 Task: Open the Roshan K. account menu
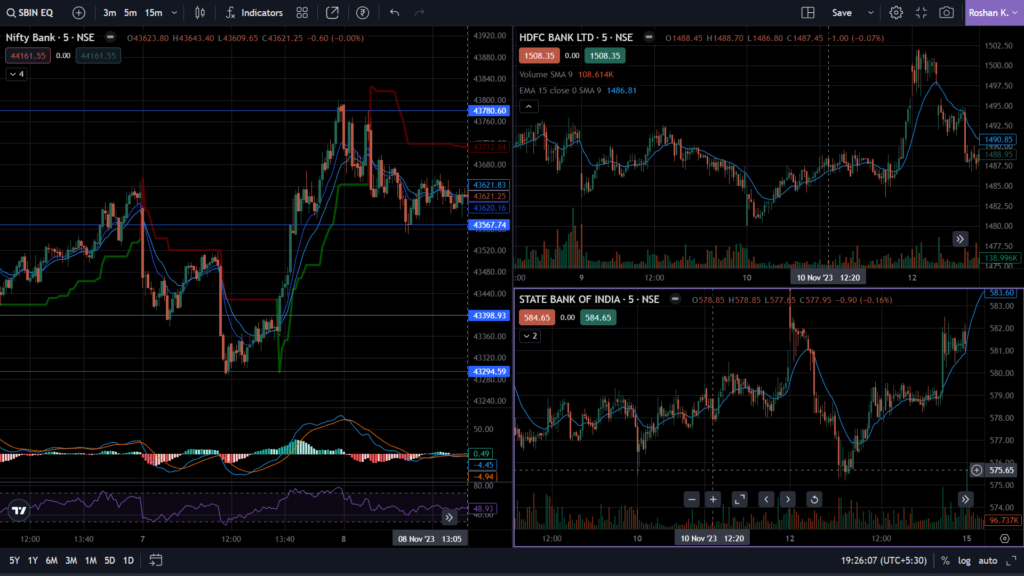pos(994,12)
